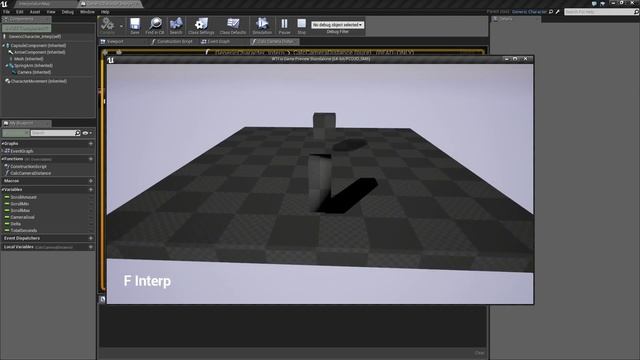This screenshot has height=360, width=640.
Task: Open the eye view options in My Blueprint
Action: (87, 133)
